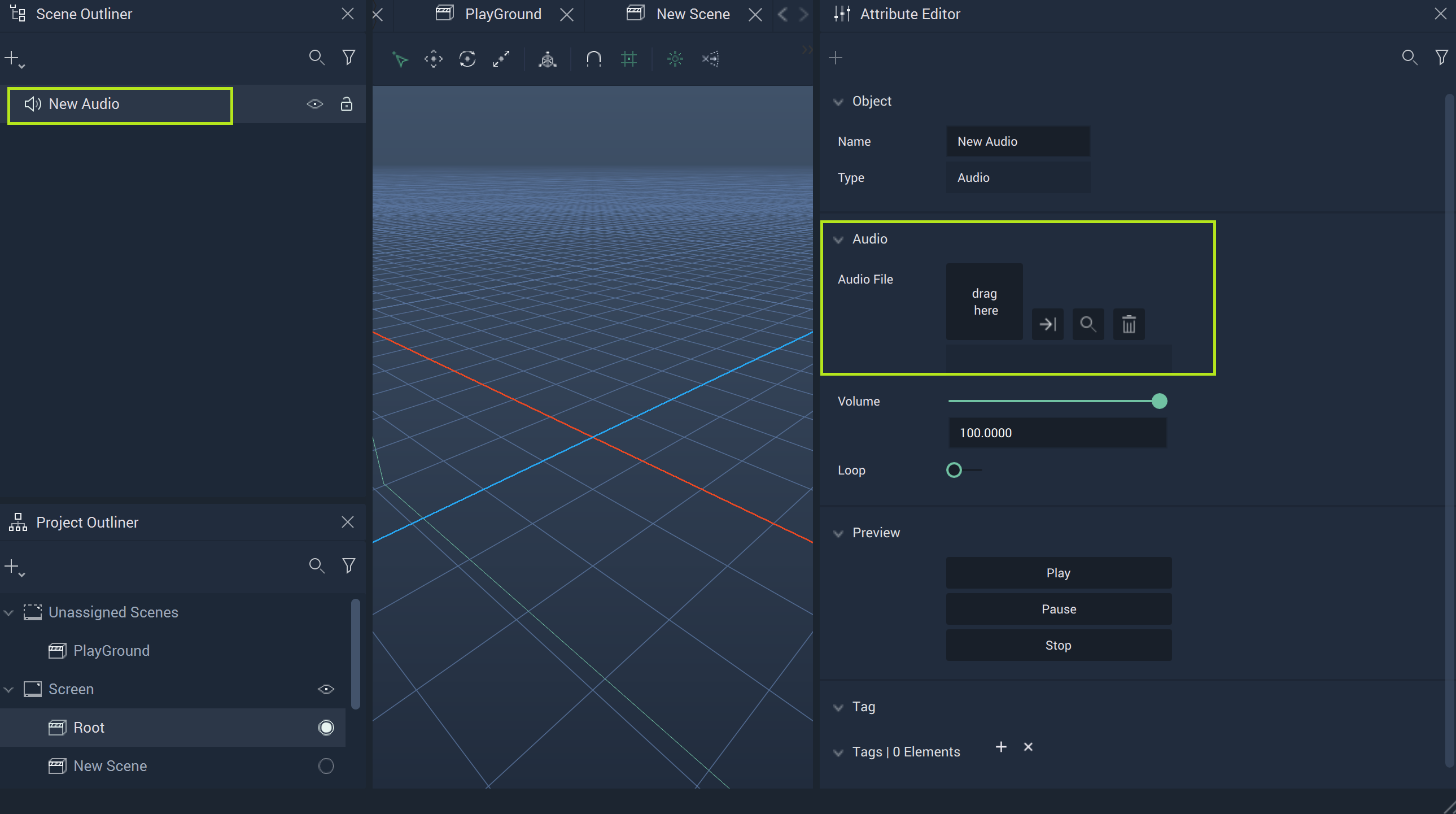Toggle the magnet snapping icon
This screenshot has width=1456, height=814.
(x=593, y=59)
